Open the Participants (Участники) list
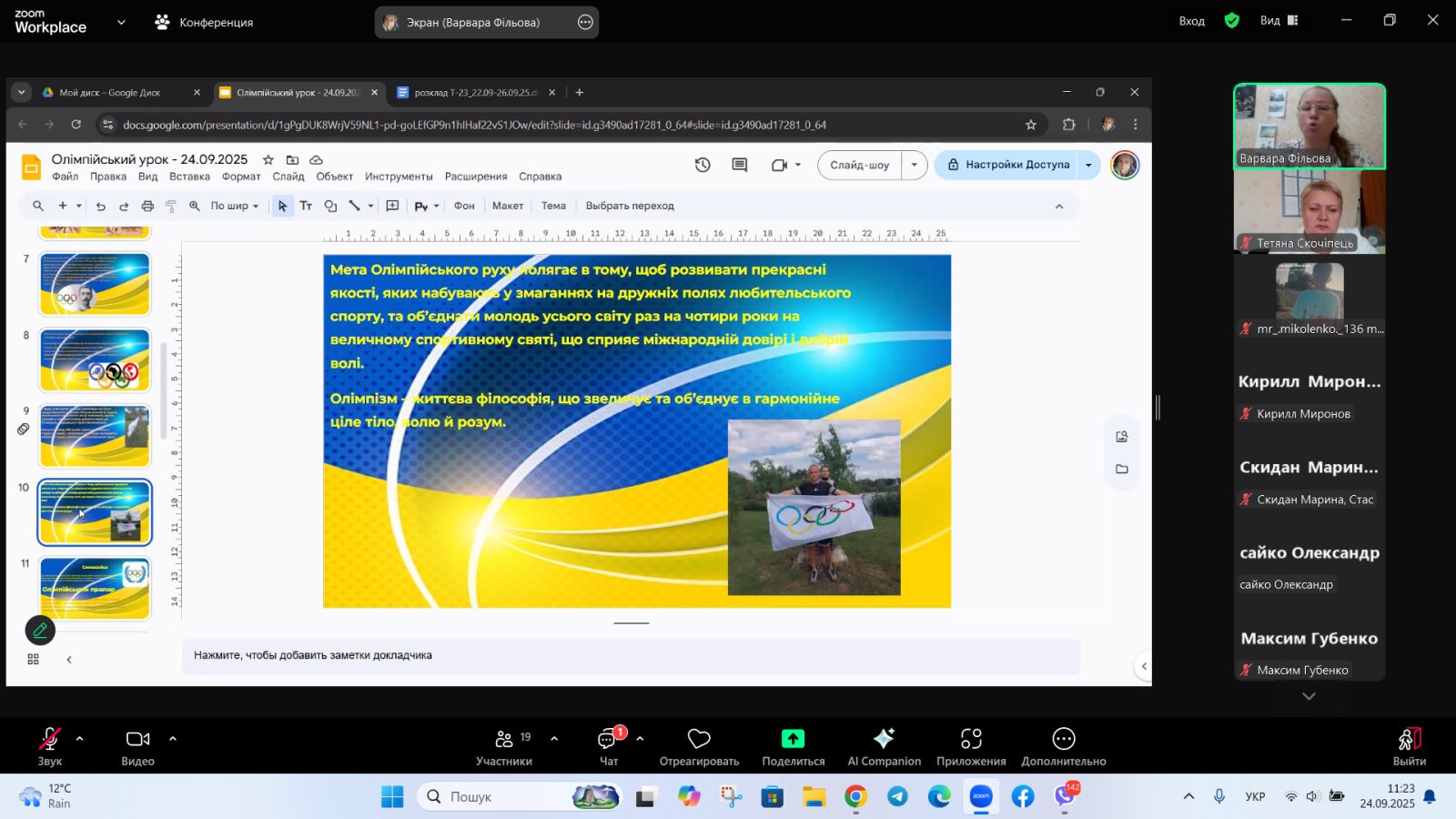This screenshot has width=1456, height=819. pyautogui.click(x=504, y=739)
